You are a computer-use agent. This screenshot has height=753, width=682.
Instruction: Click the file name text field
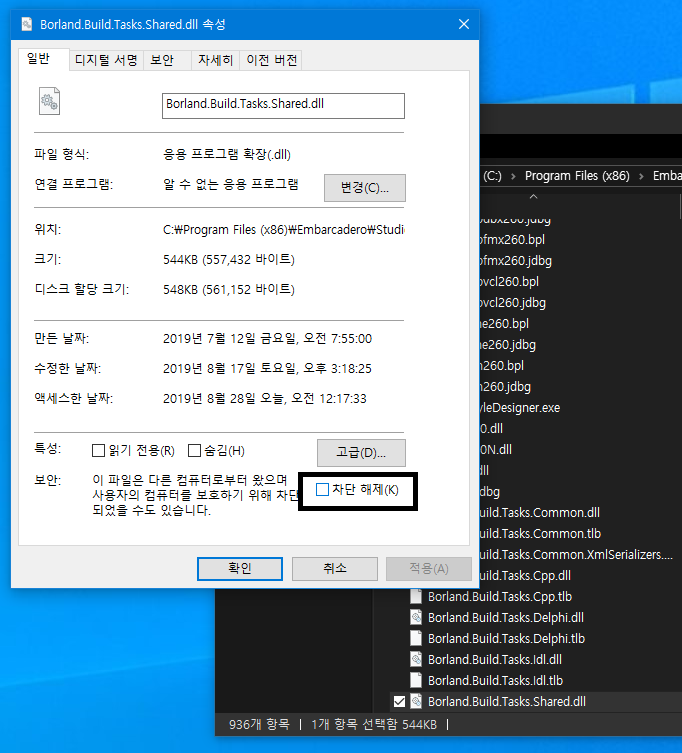[283, 105]
